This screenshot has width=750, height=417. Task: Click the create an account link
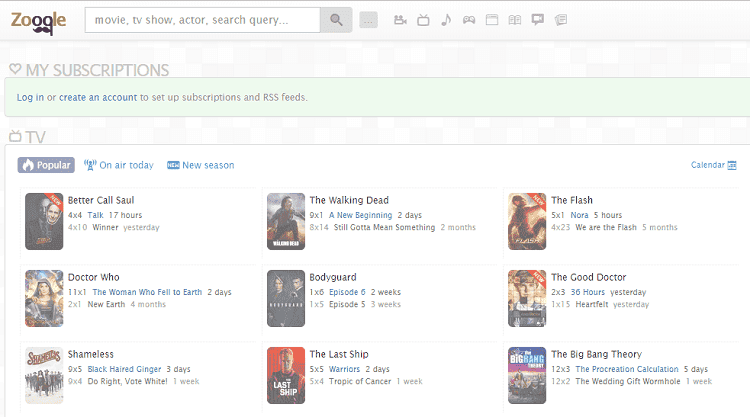click(x=98, y=97)
